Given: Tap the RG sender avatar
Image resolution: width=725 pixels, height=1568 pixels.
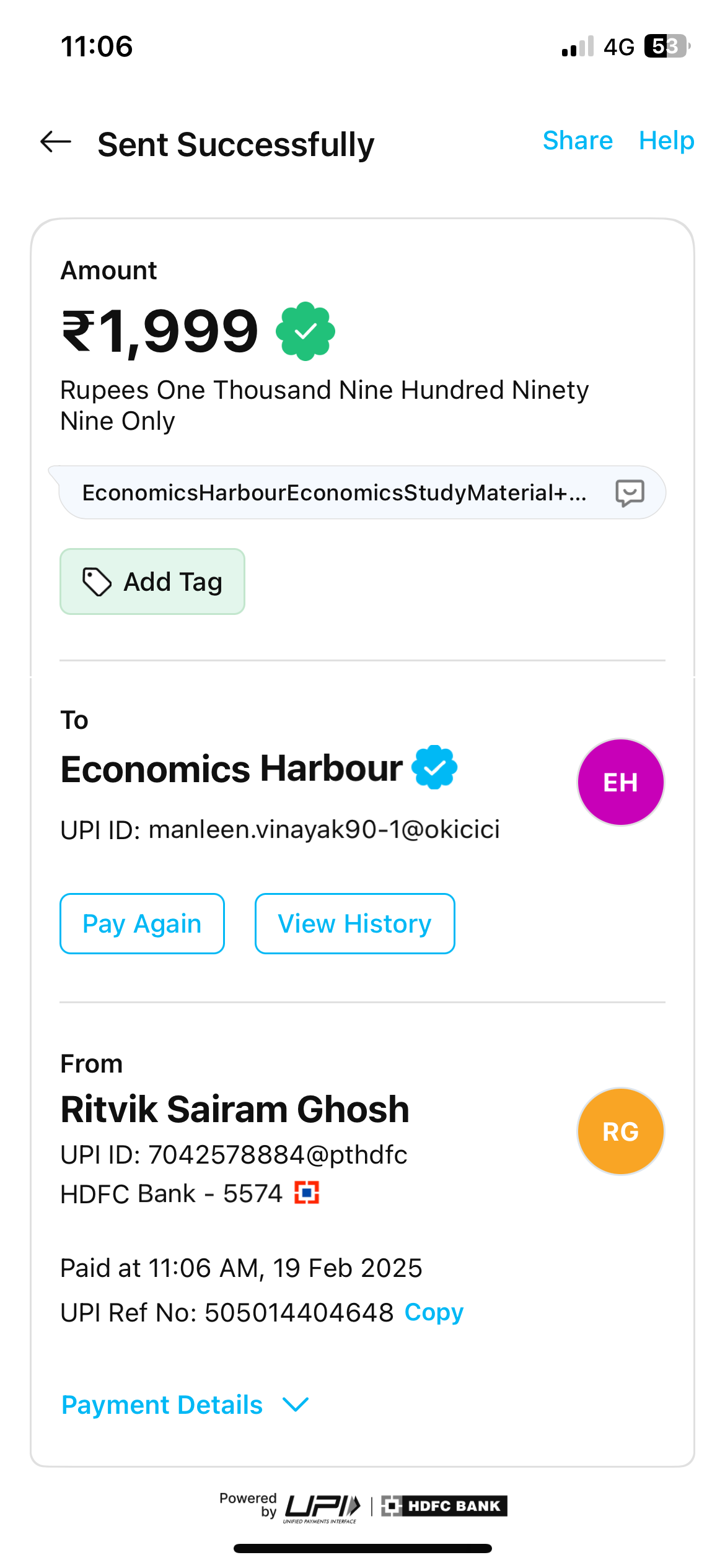Looking at the screenshot, I should click(x=620, y=1131).
